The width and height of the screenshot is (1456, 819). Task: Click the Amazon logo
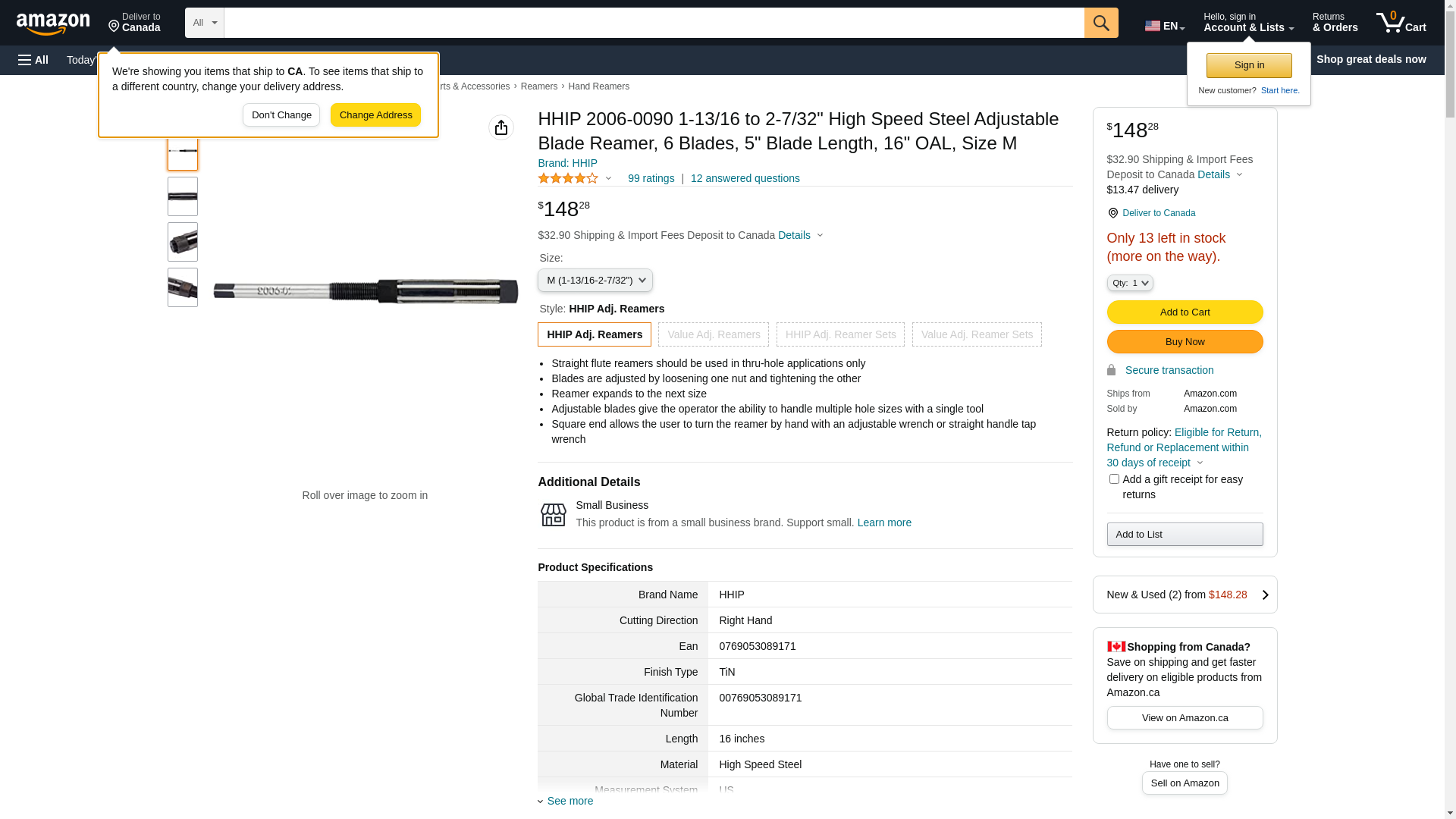coord(53,24)
